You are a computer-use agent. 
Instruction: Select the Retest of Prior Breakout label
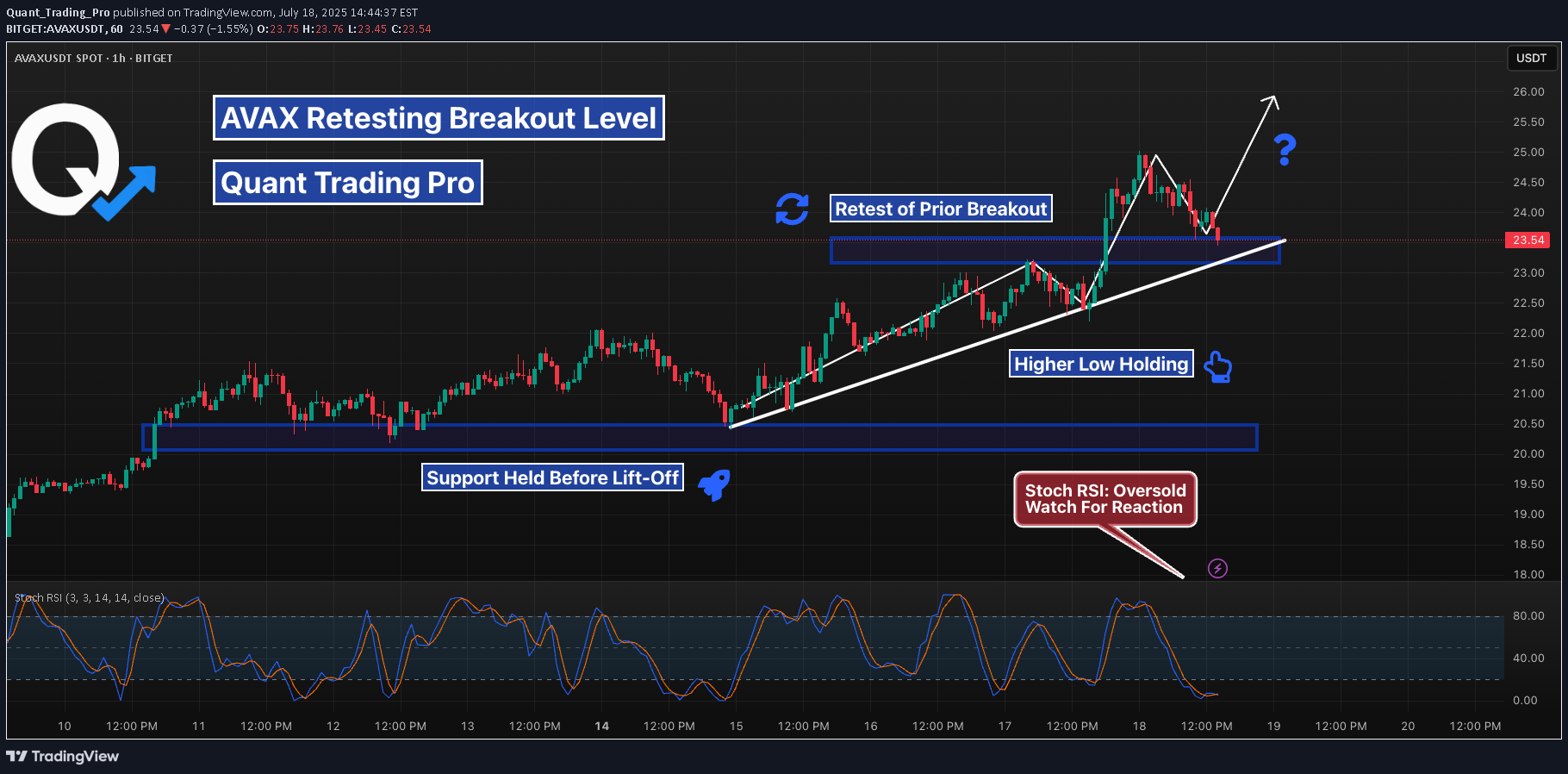pos(941,209)
